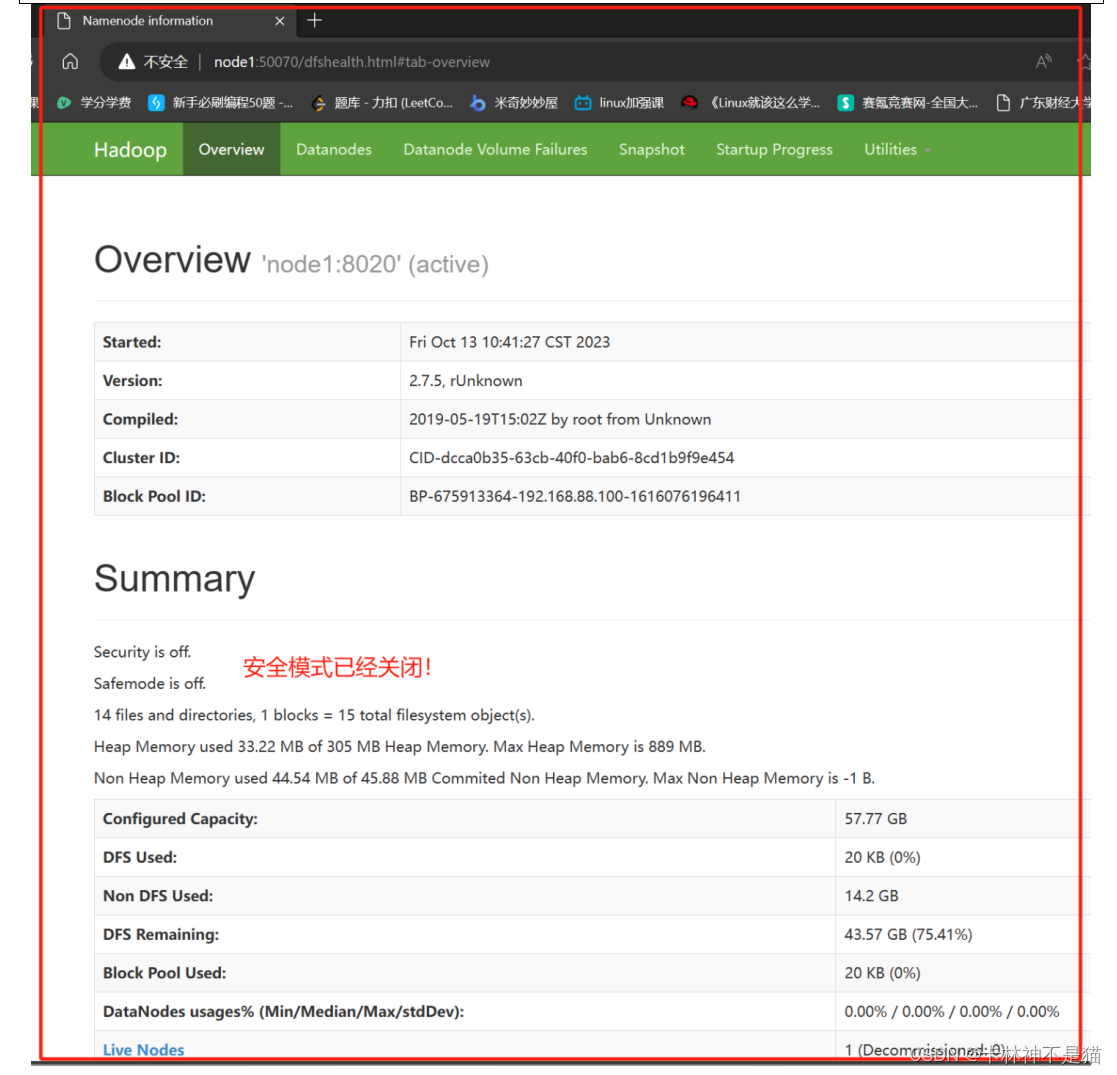
Task: Click the Configured Capacity value 57.77 GB
Action: [x=876, y=819]
